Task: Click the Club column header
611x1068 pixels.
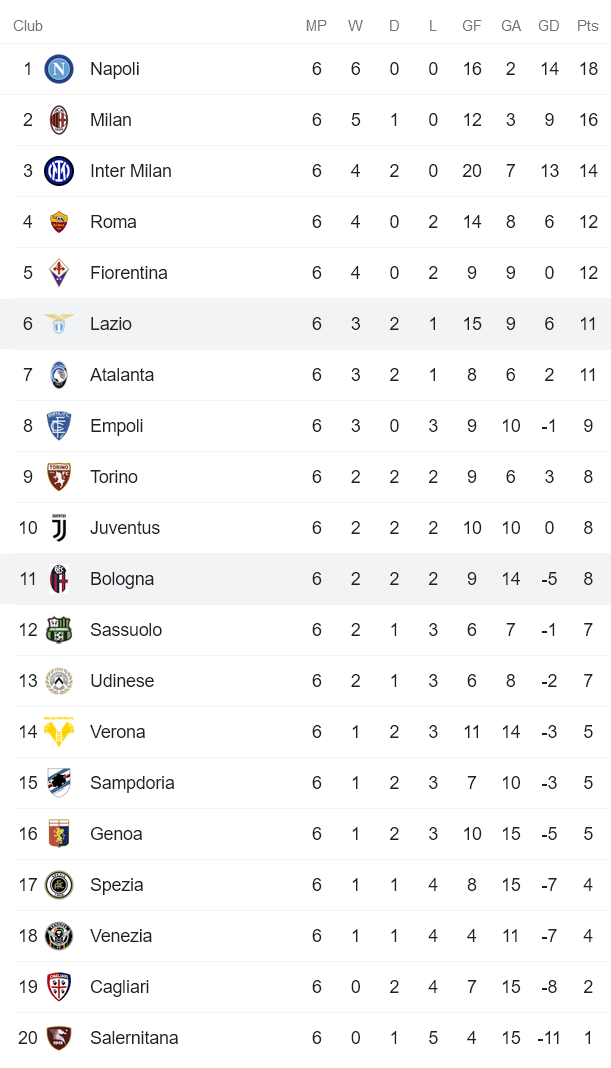Action: pyautogui.click(x=28, y=26)
